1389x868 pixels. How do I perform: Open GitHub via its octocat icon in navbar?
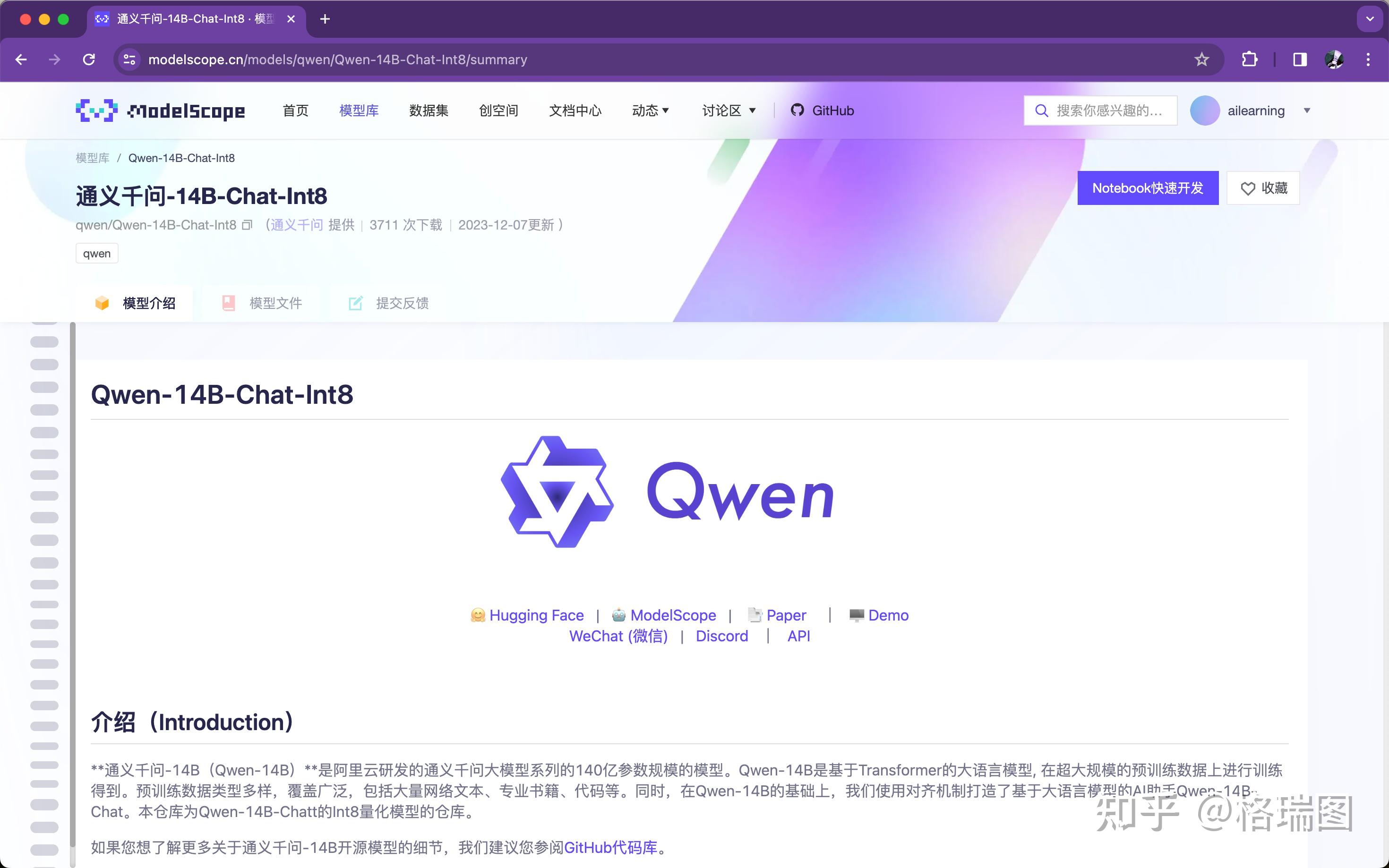click(798, 110)
